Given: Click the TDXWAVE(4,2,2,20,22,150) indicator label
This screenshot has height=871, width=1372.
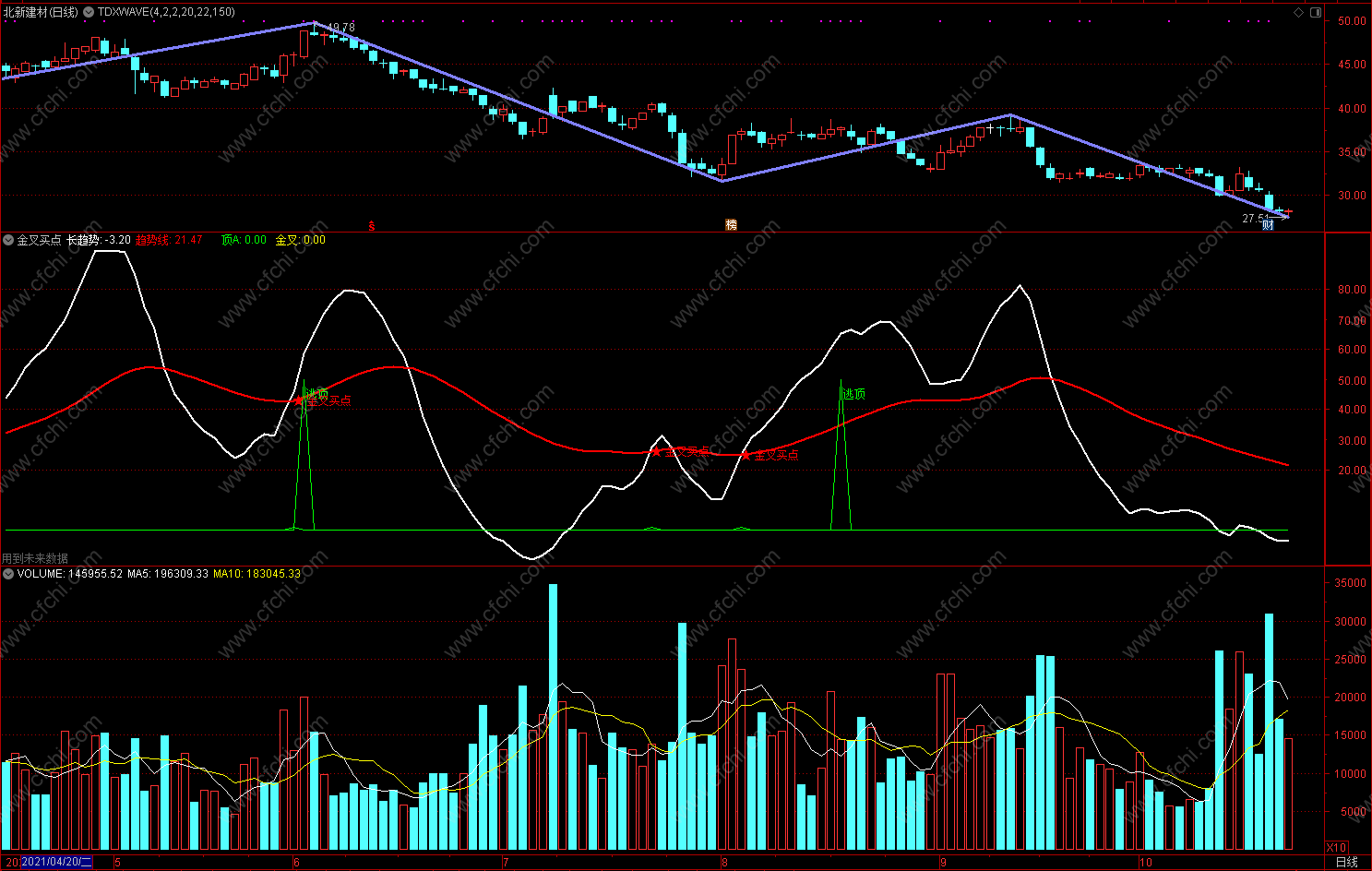Looking at the screenshot, I should click(x=166, y=12).
